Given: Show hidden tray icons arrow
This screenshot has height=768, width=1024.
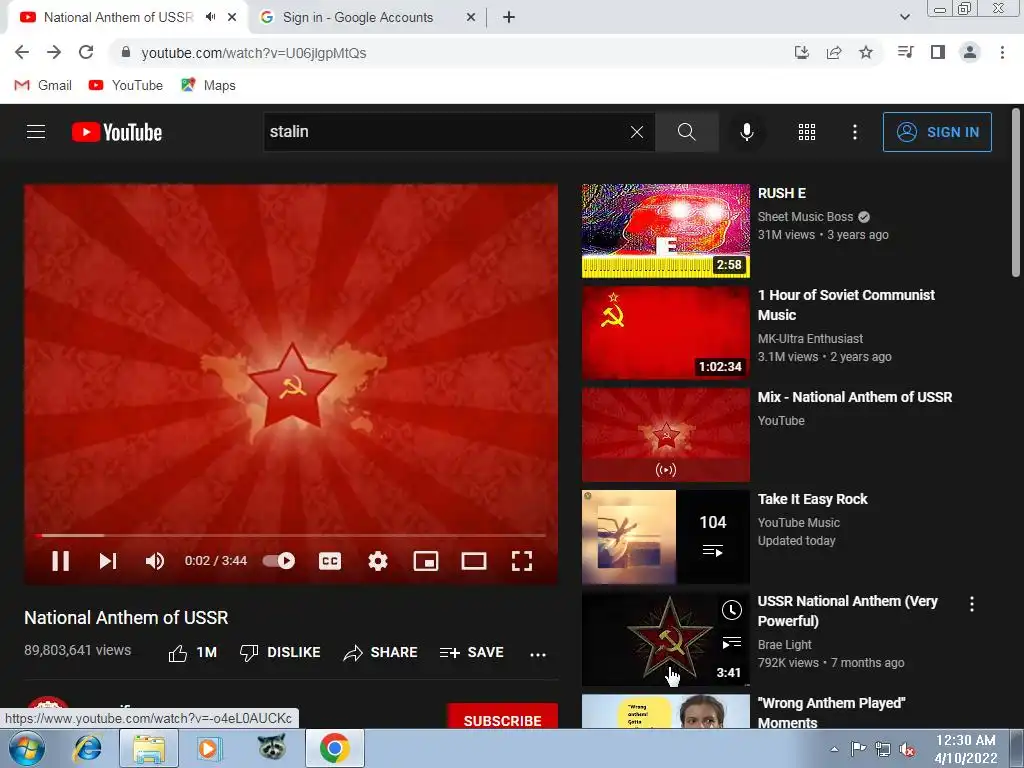Looking at the screenshot, I should pyautogui.click(x=834, y=749).
